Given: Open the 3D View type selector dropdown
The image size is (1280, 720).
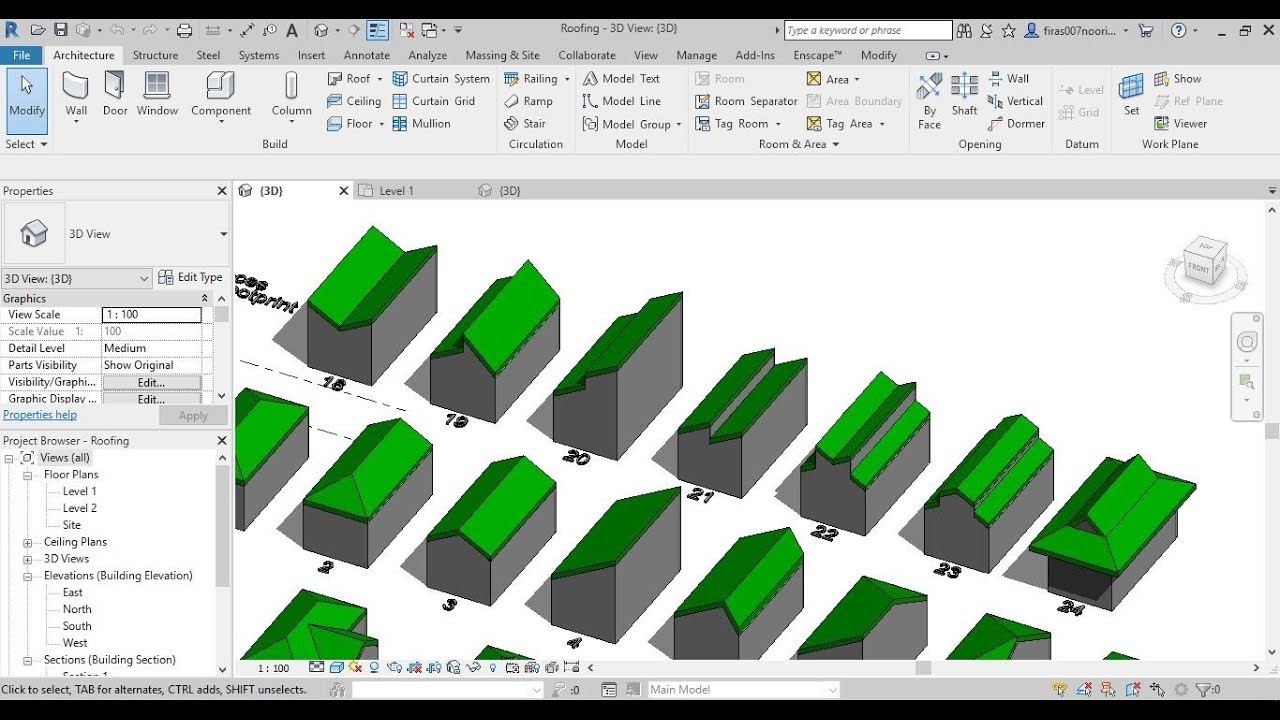Looking at the screenshot, I should 223,234.
